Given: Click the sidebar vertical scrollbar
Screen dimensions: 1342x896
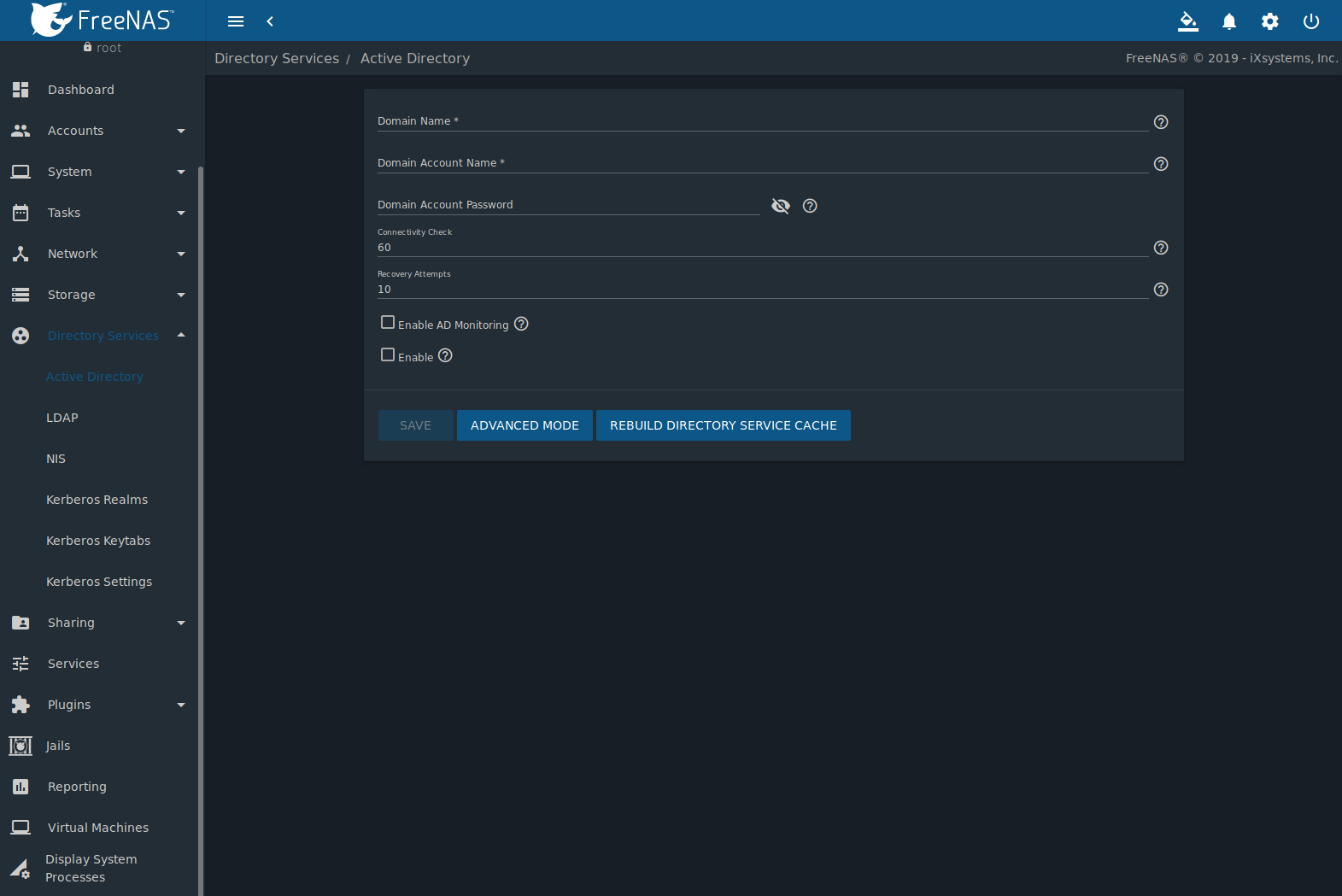Looking at the screenshot, I should coord(201,530).
